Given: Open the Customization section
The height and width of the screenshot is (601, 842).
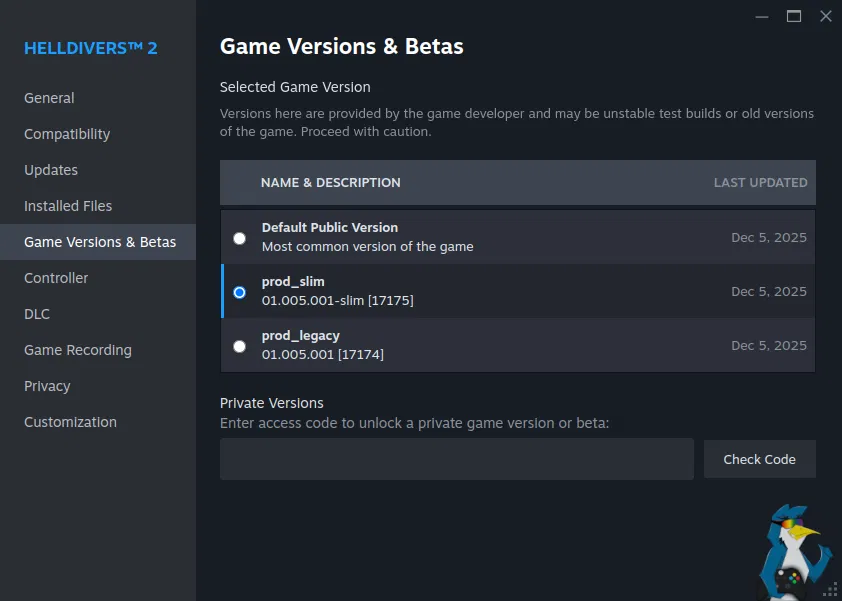Looking at the screenshot, I should pos(70,422).
